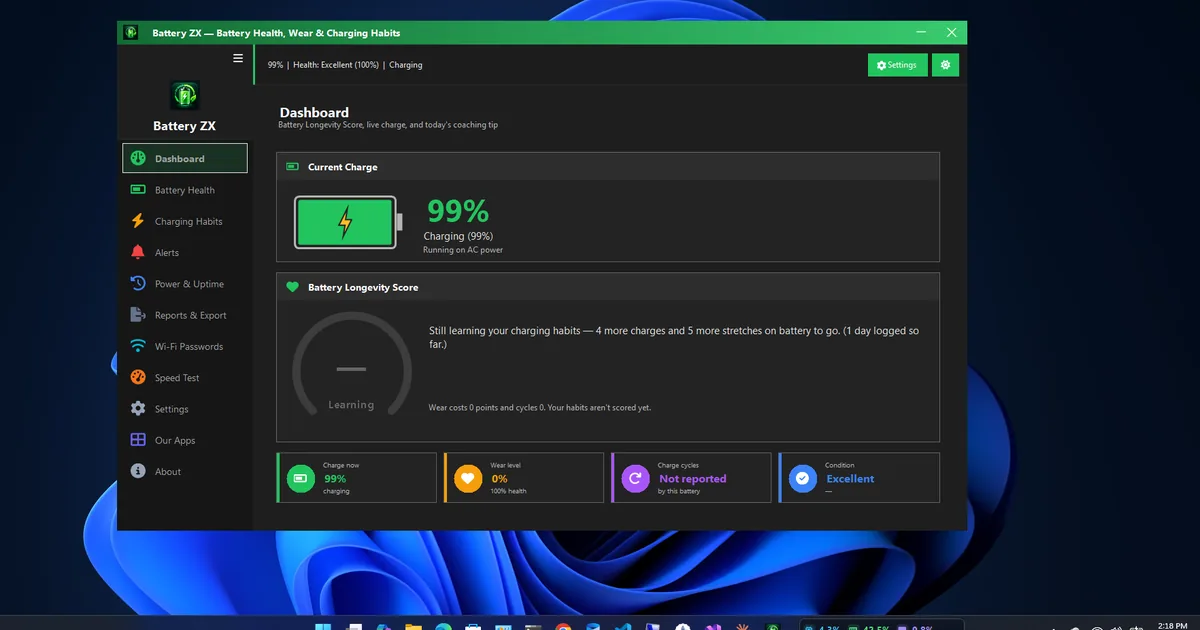Click the app icon in title bar

[x=131, y=33]
